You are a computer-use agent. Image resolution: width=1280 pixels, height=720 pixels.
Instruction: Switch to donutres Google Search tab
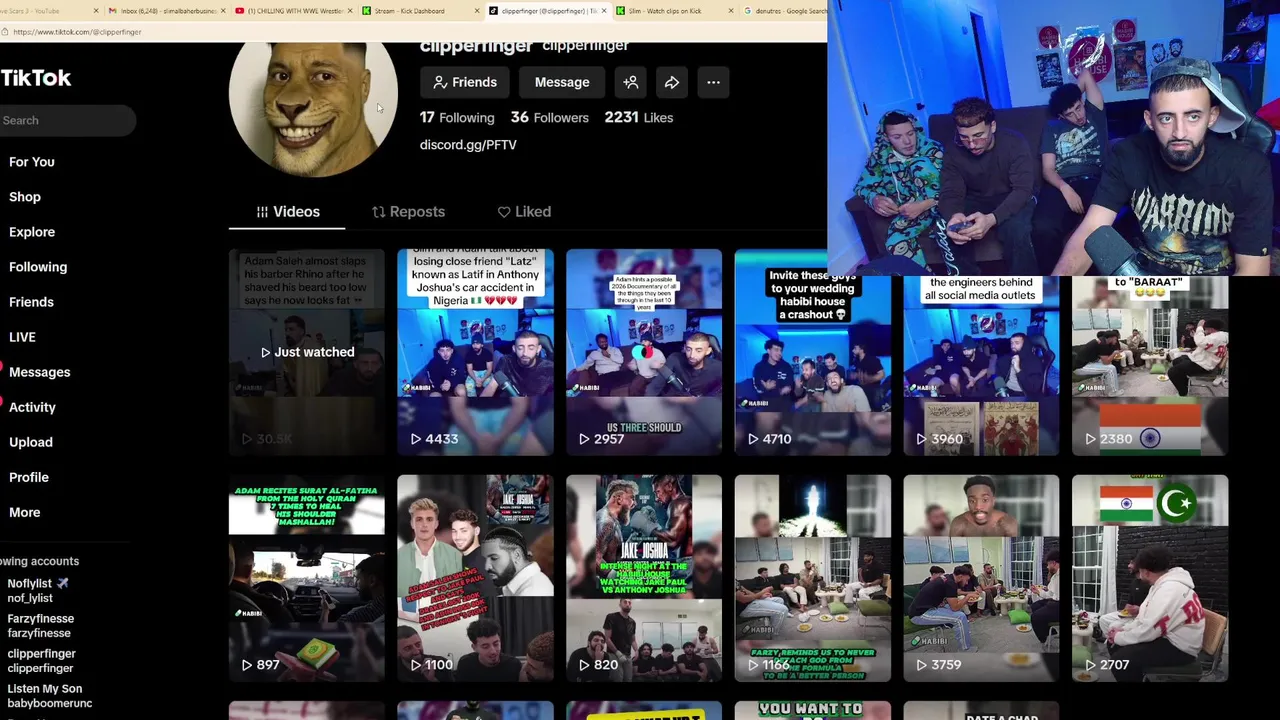click(x=785, y=11)
